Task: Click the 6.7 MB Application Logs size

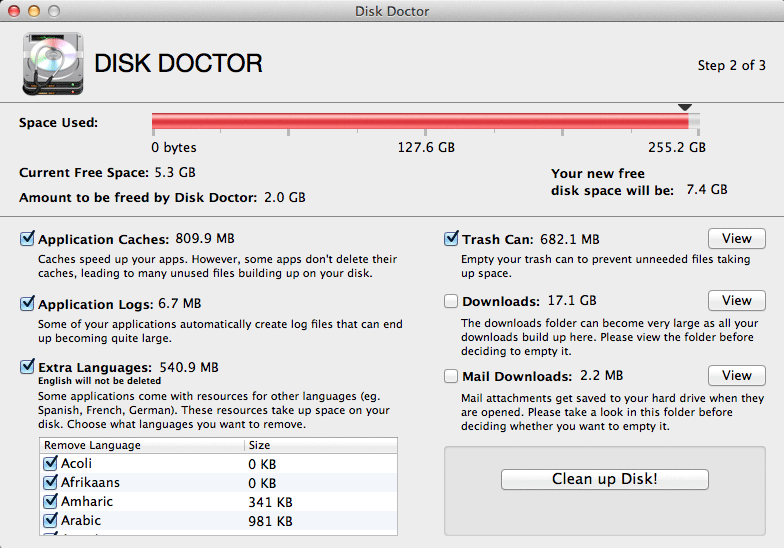Action: 180,304
